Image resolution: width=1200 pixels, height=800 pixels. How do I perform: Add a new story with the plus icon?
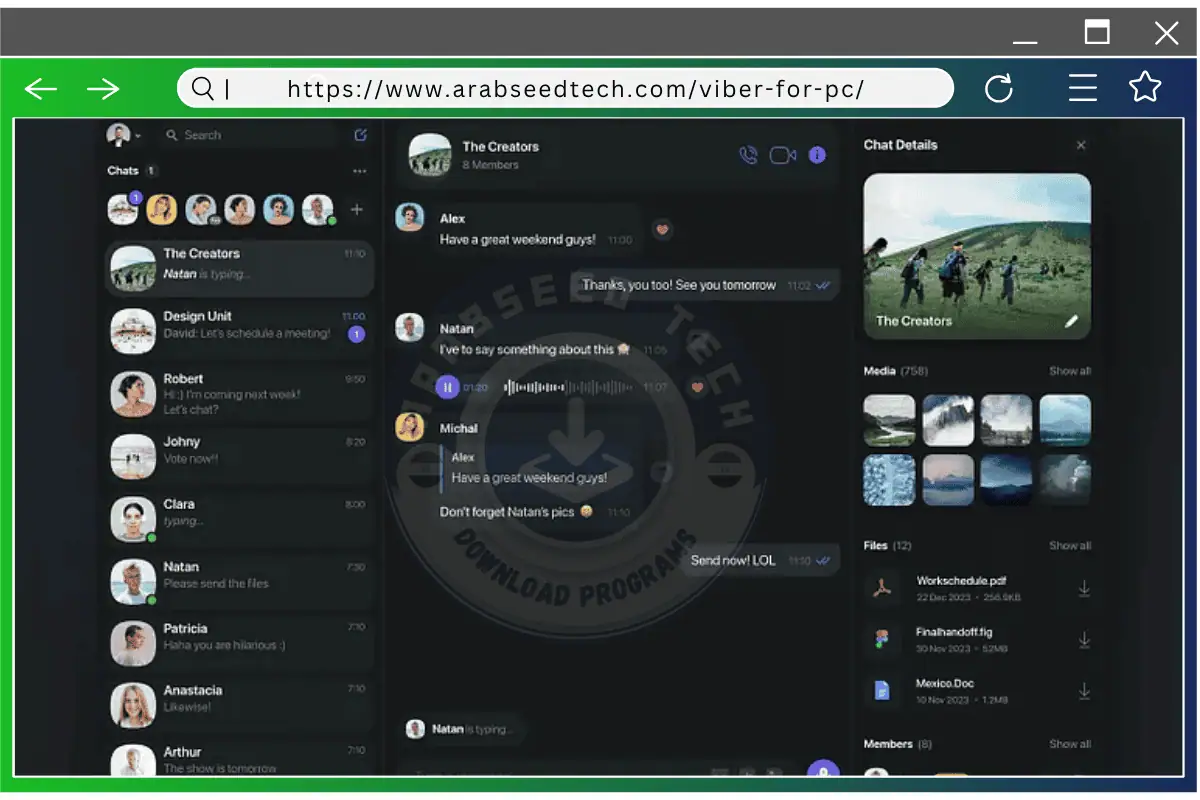pos(356,210)
